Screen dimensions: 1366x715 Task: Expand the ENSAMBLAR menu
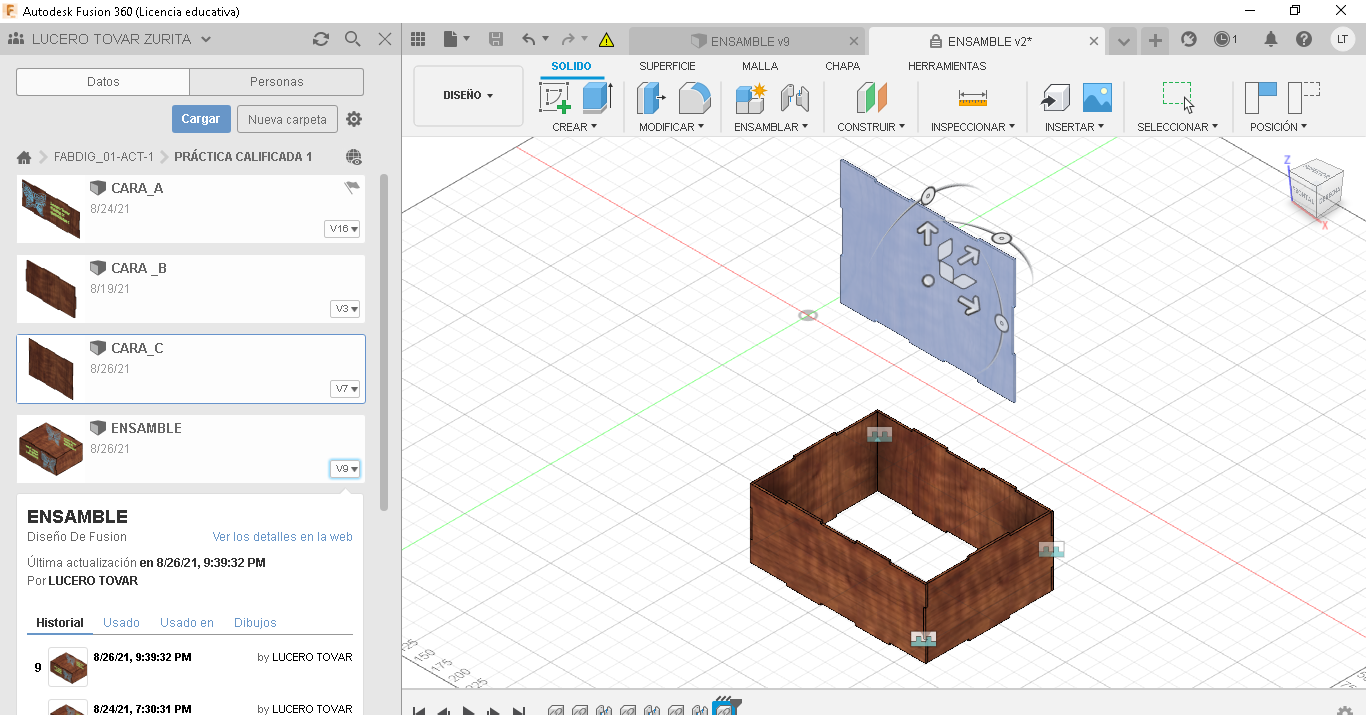[x=771, y=127]
